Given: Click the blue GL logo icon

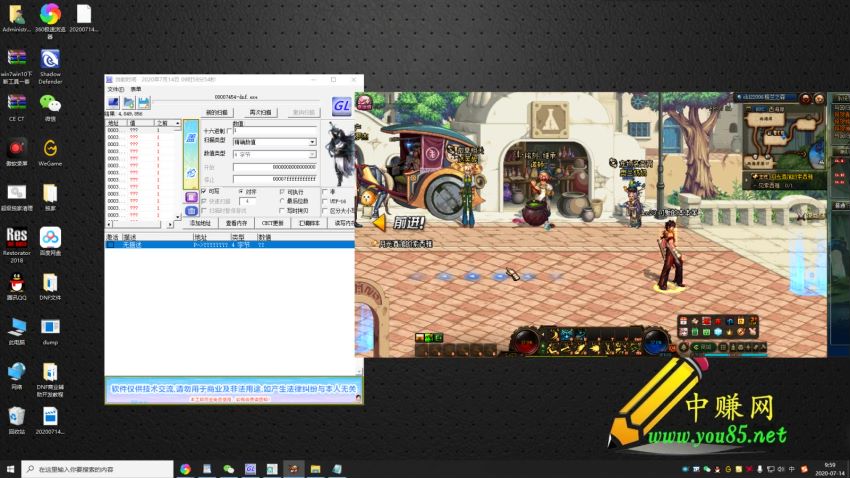Looking at the screenshot, I should click(x=342, y=106).
